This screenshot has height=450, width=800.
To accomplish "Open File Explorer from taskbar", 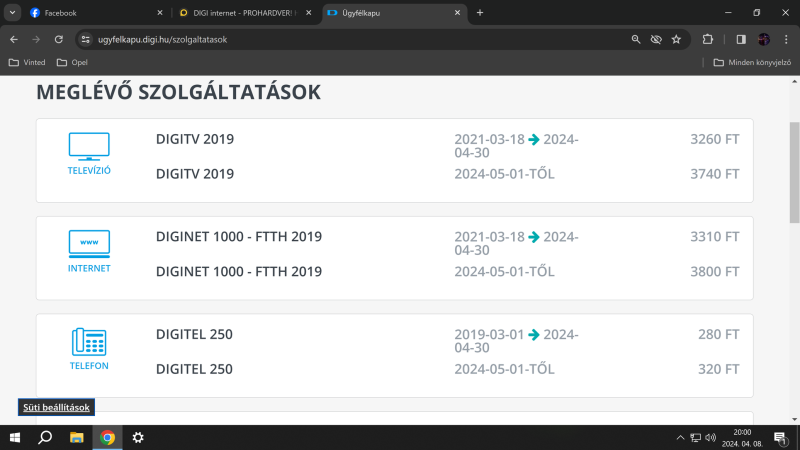I will [77, 437].
